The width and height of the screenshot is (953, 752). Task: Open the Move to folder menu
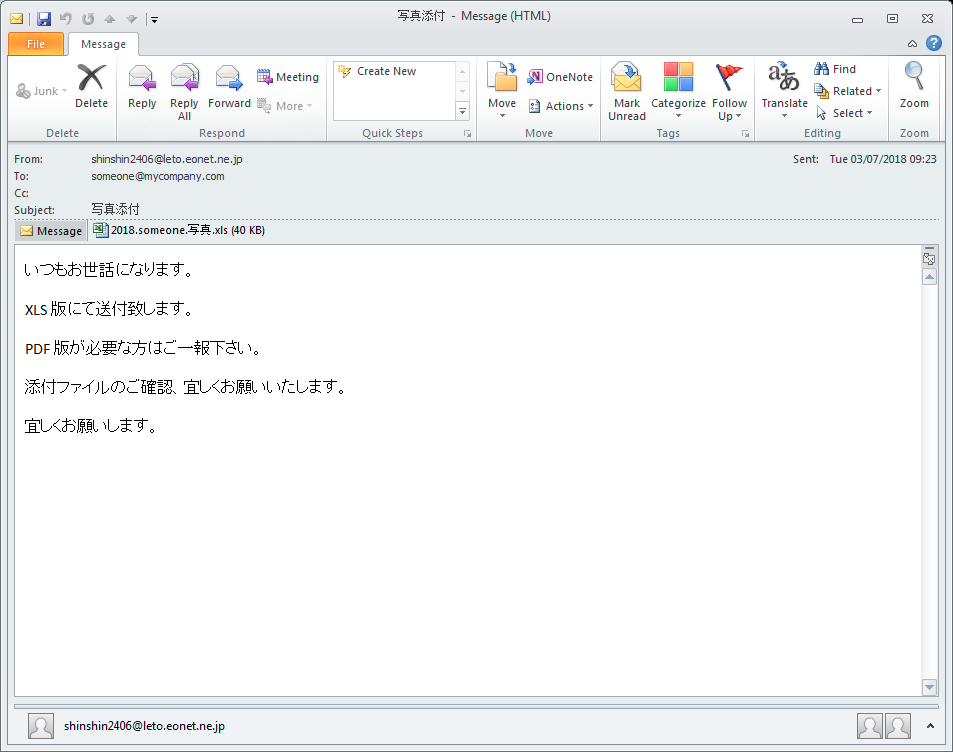(502, 90)
